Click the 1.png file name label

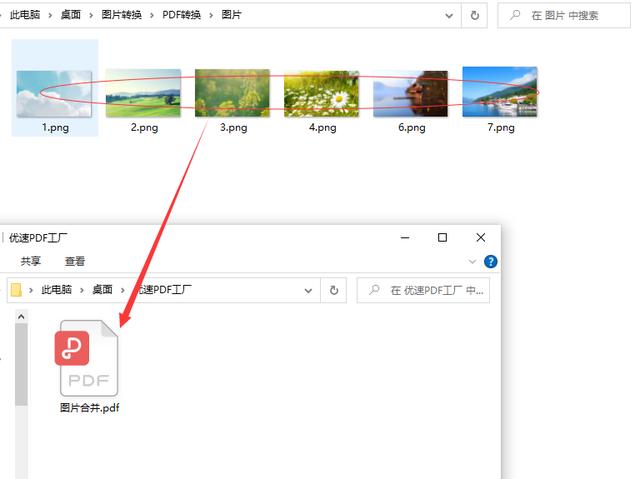click(x=55, y=128)
